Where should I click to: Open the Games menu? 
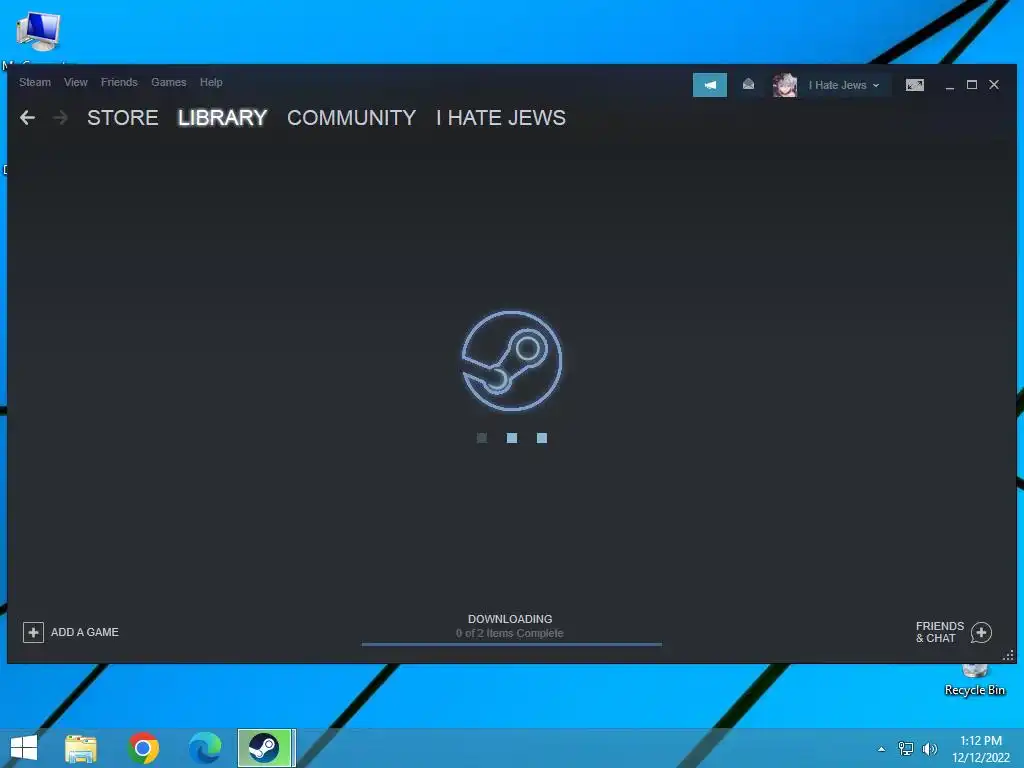(168, 82)
